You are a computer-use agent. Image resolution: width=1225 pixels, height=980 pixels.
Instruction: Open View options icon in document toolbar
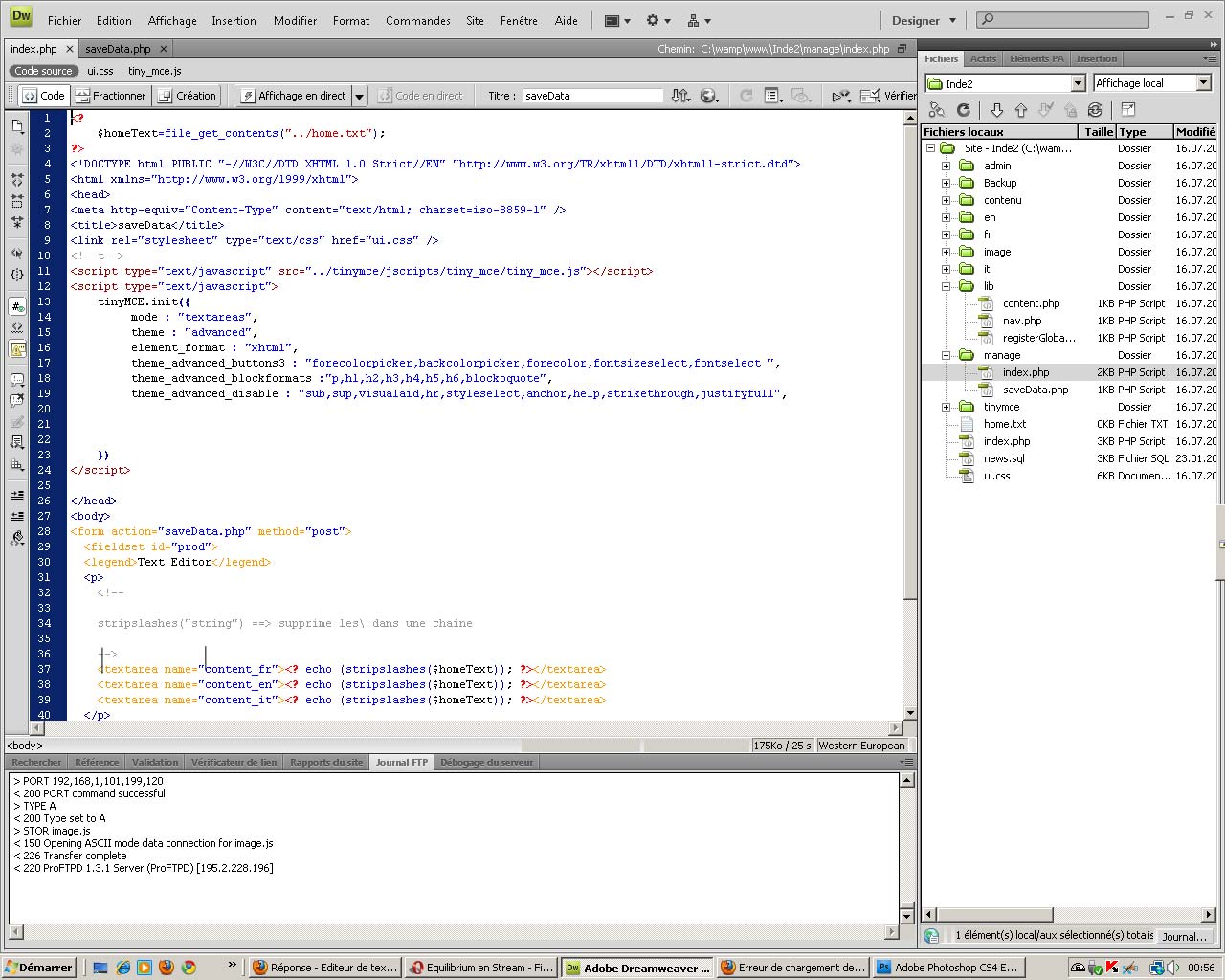point(774,96)
